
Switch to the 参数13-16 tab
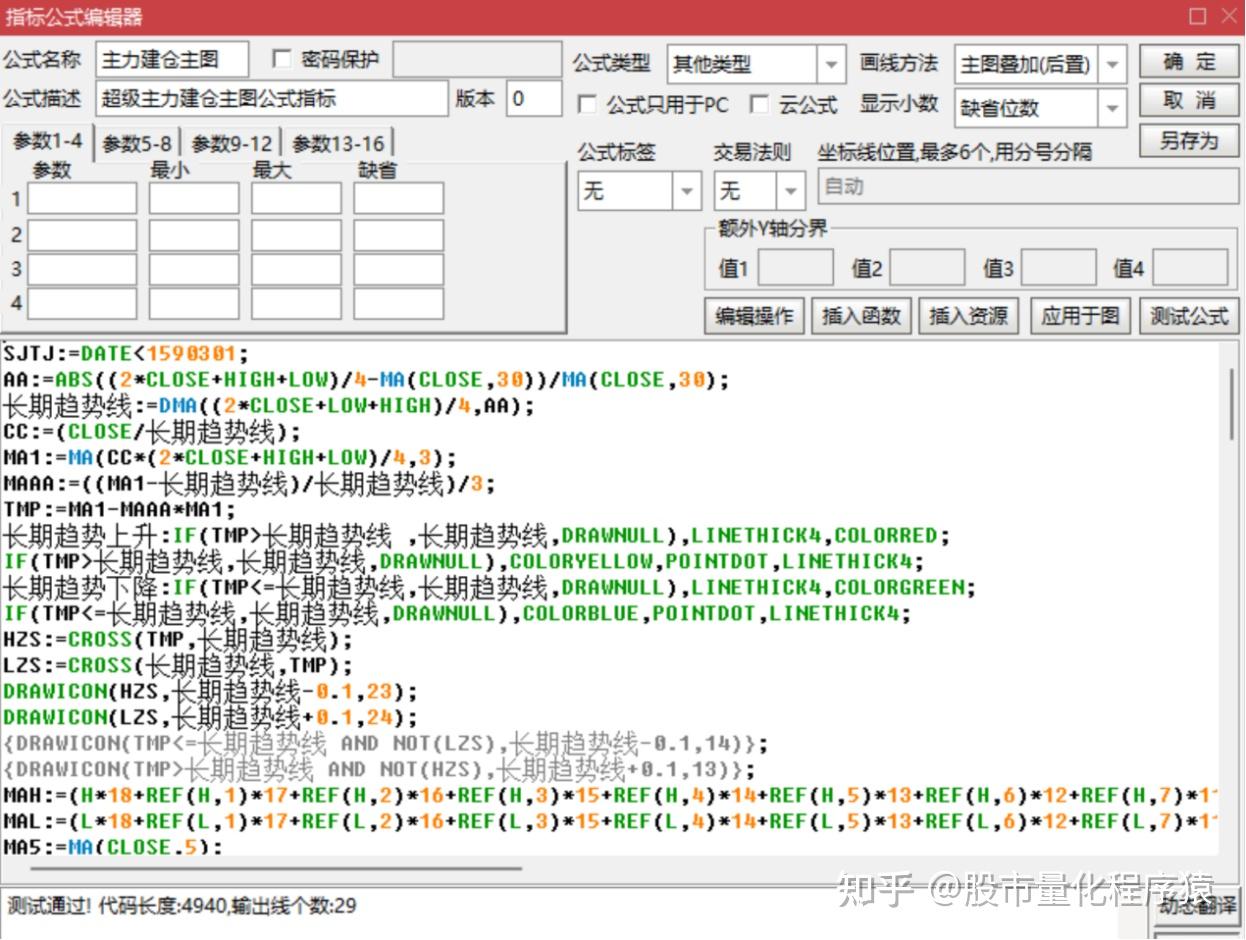[x=338, y=144]
